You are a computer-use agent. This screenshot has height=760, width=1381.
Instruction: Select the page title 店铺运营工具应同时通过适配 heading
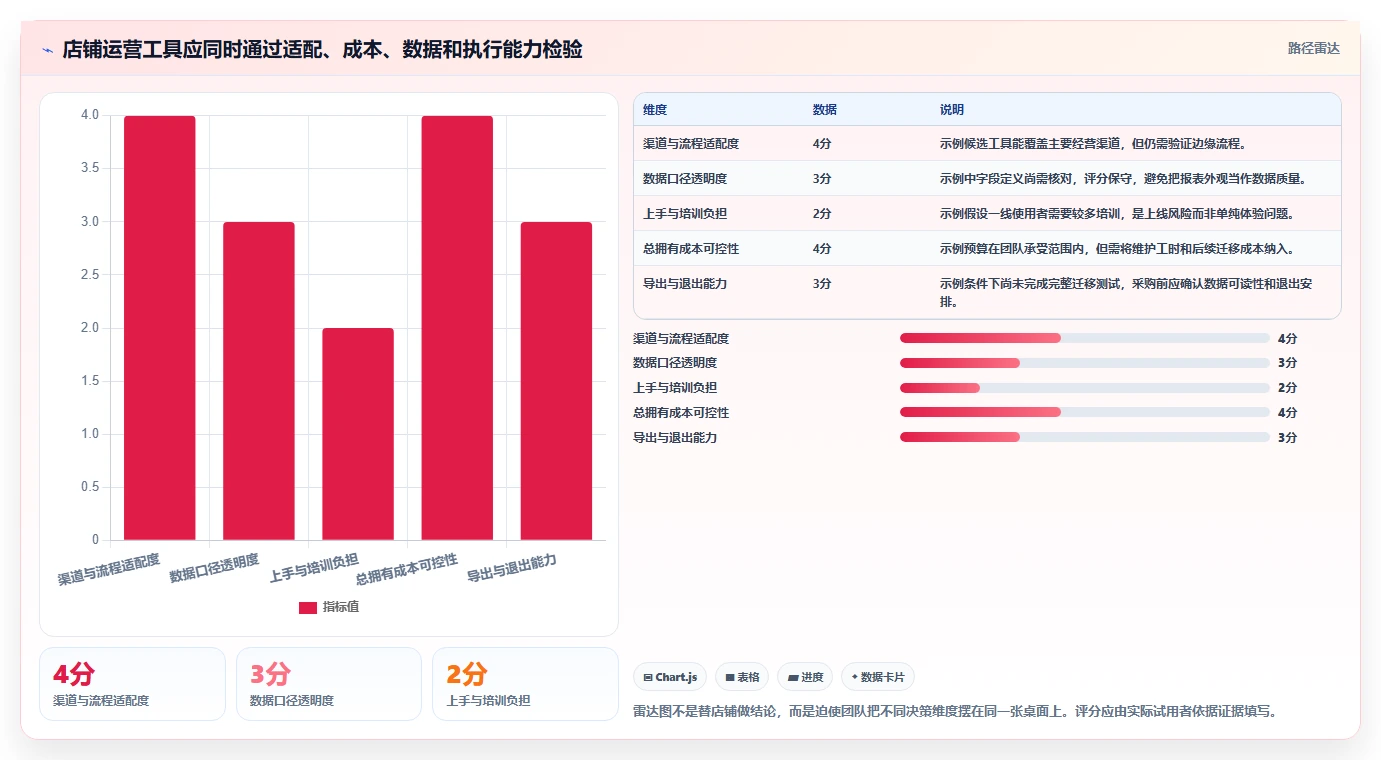pos(322,50)
